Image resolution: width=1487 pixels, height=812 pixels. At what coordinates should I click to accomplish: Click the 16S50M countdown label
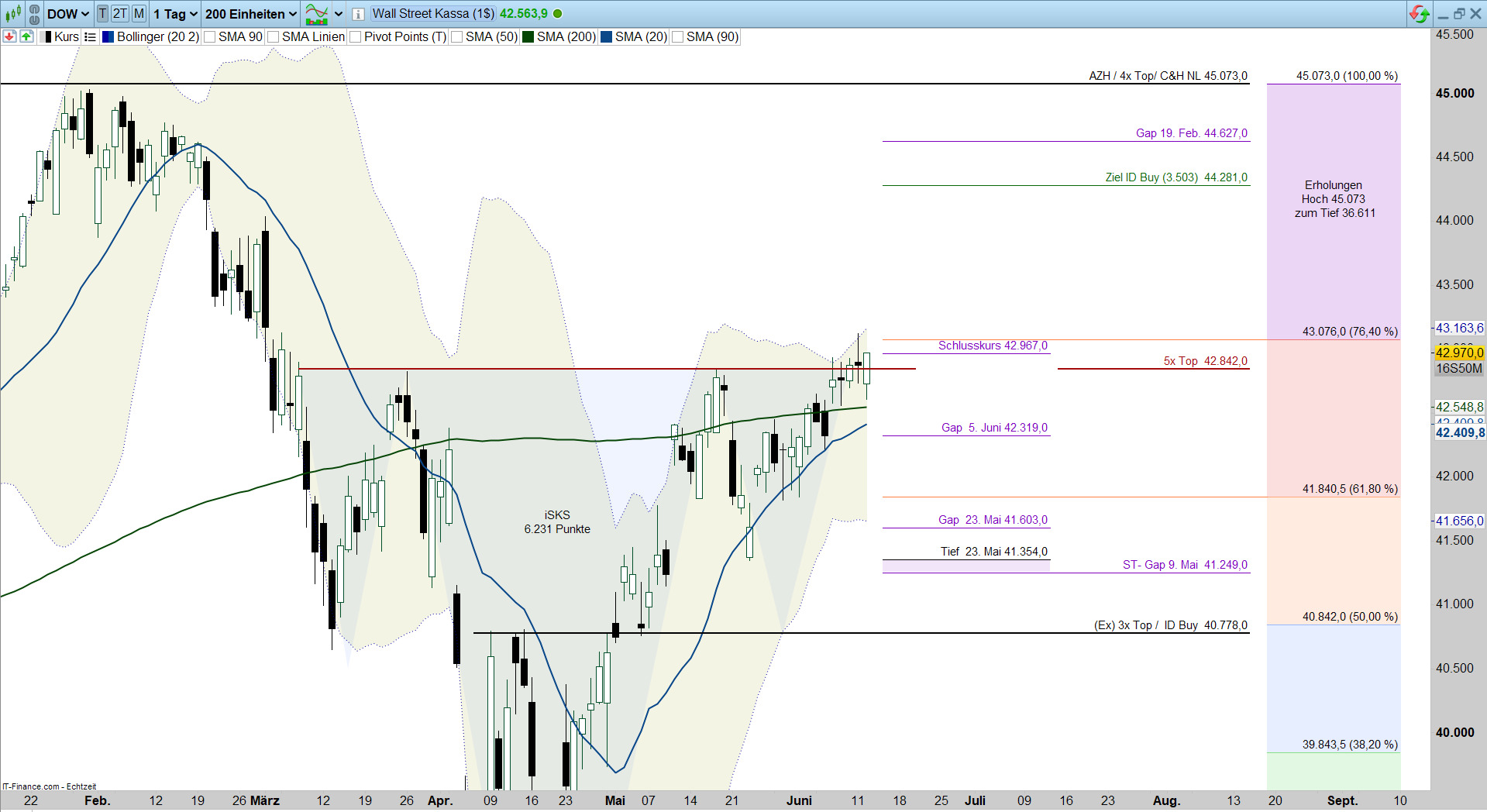click(x=1458, y=369)
